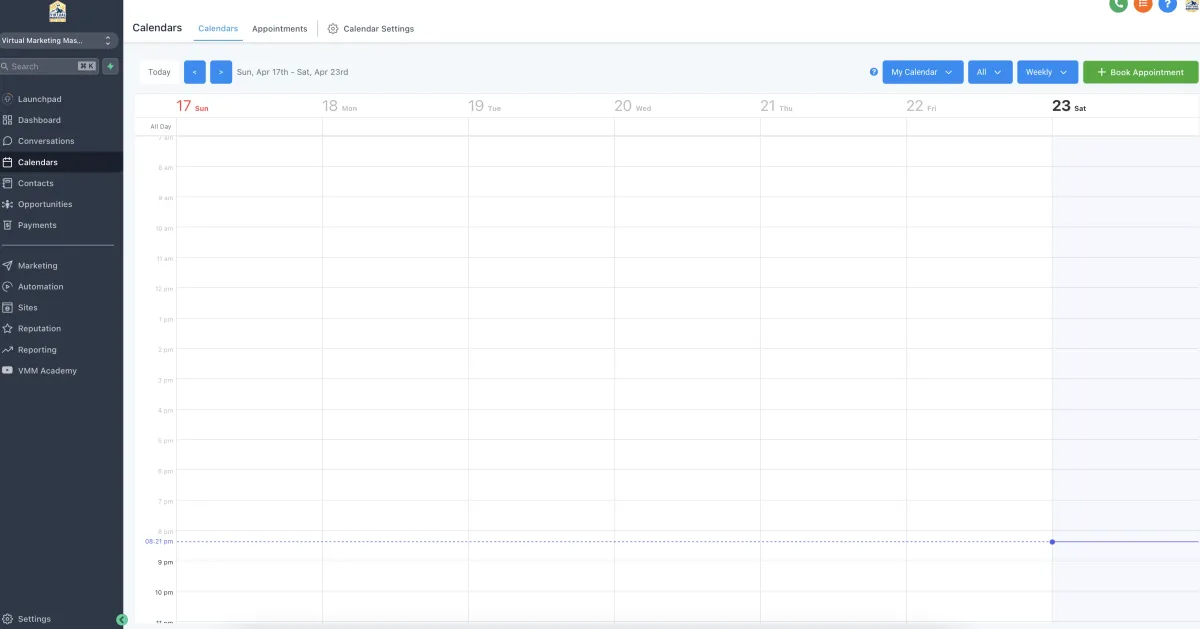Click the Contacts icon in sidebar

click(8, 183)
